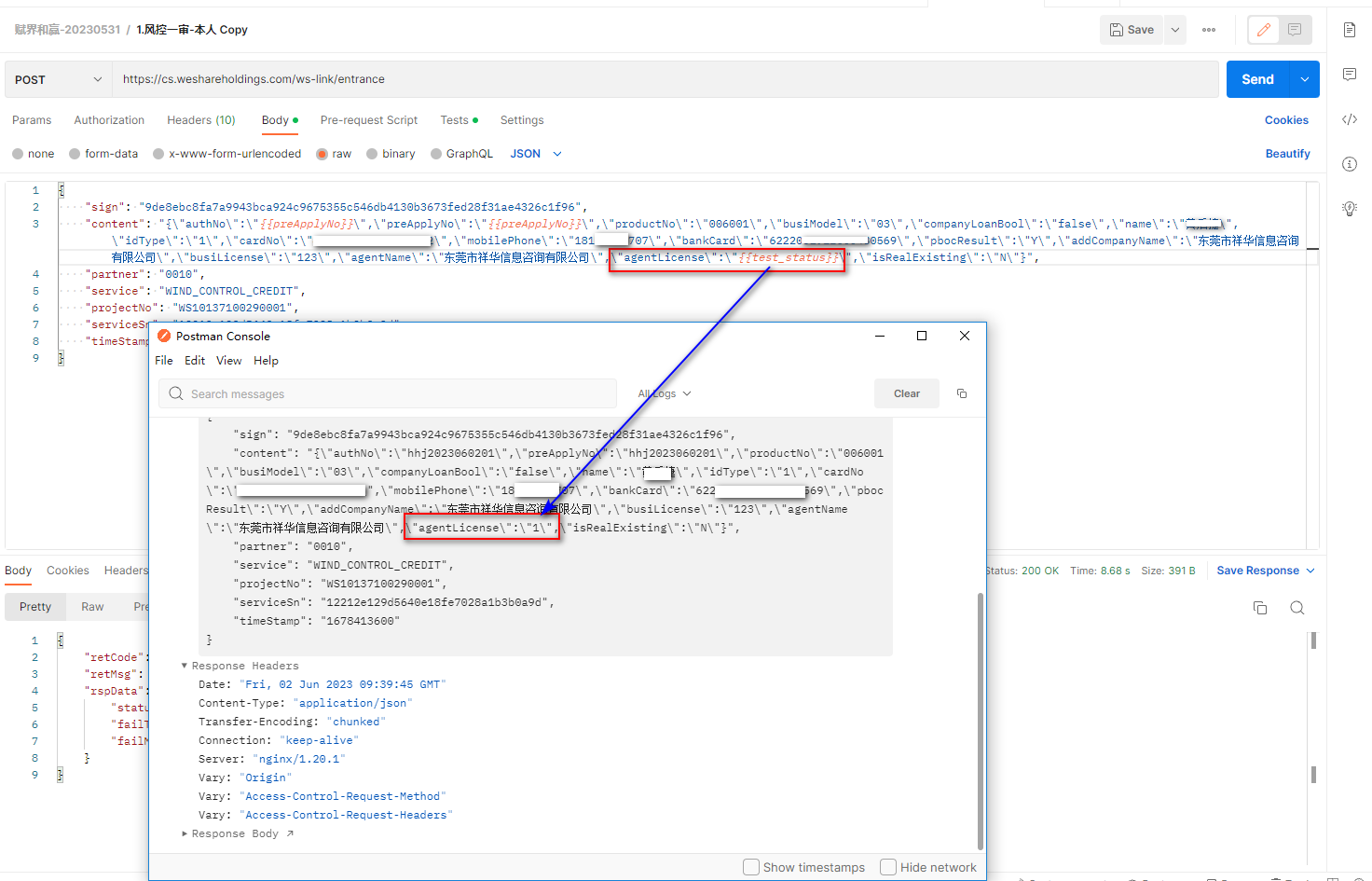Fold response JSON at line 1
The width and height of the screenshot is (1372, 881).
[x=61, y=640]
